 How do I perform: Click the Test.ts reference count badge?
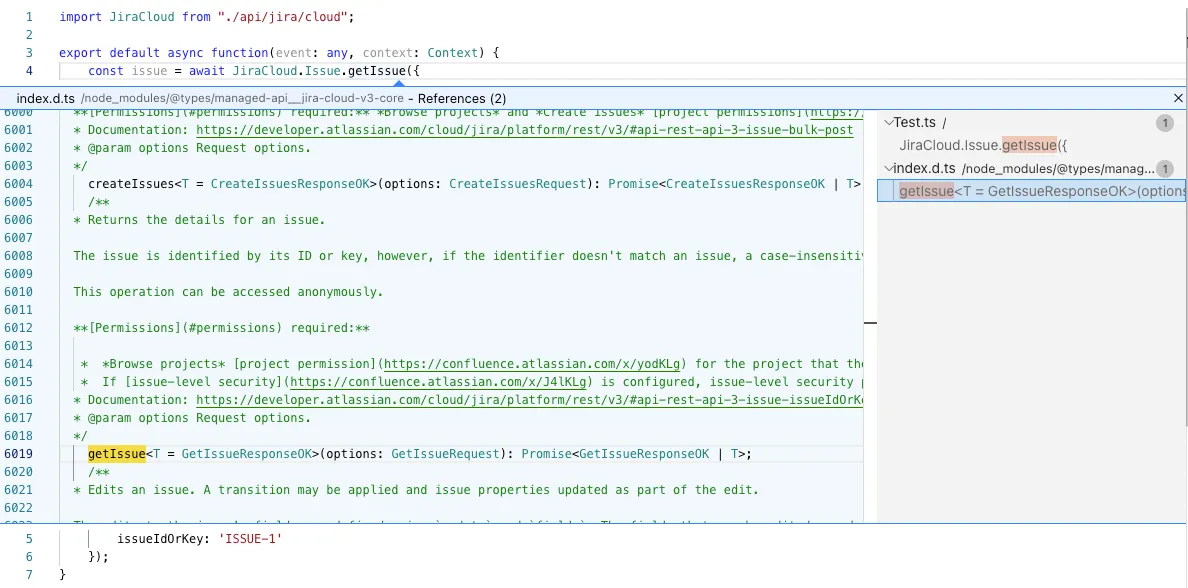click(x=1165, y=123)
